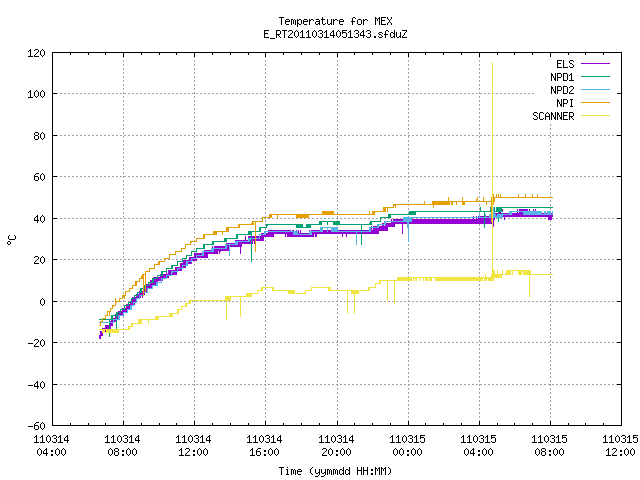This screenshot has width=640, height=480.
Task: Click the y-axis tick label 100
Action: [36, 94]
